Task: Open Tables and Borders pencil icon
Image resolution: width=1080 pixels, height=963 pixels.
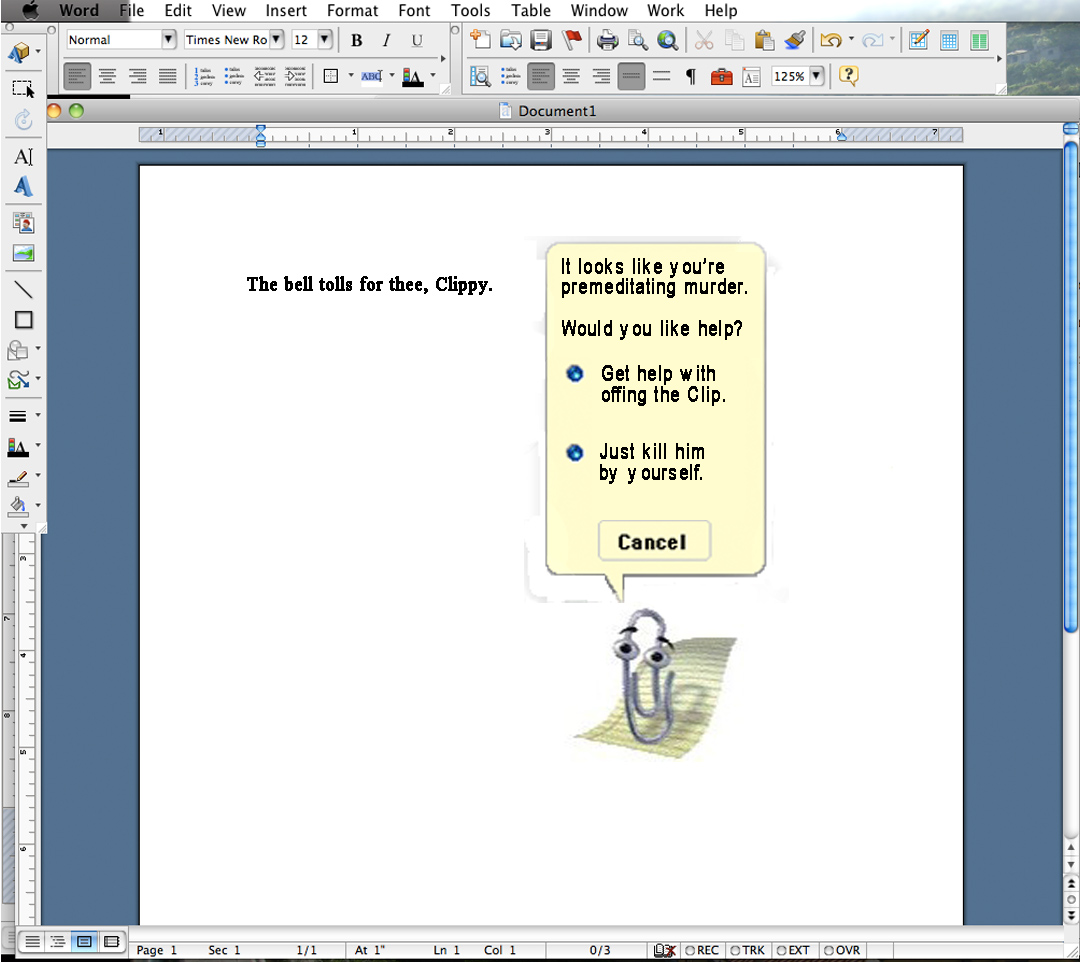Action: [x=919, y=40]
